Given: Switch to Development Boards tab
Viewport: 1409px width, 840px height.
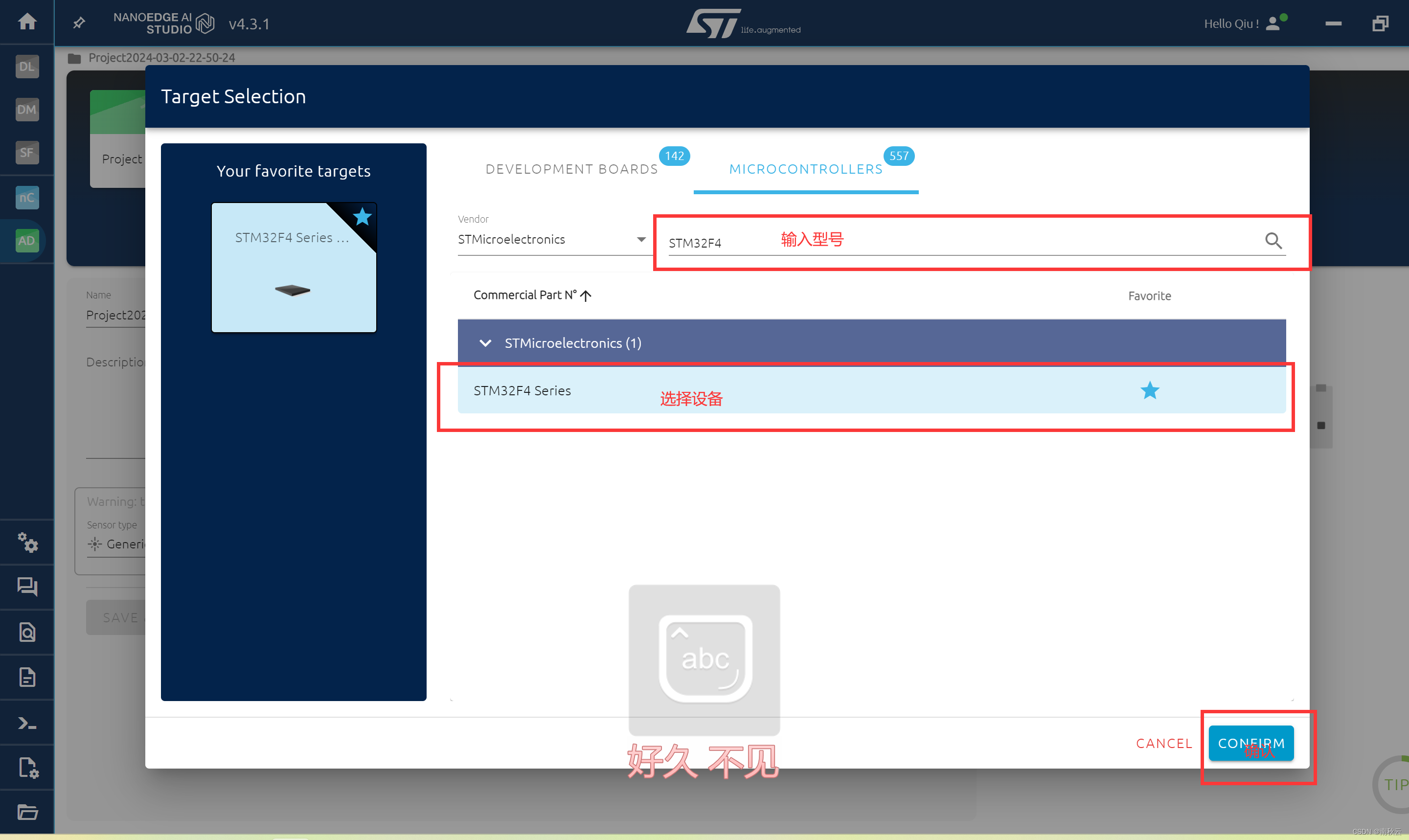Looking at the screenshot, I should pyautogui.click(x=571, y=169).
